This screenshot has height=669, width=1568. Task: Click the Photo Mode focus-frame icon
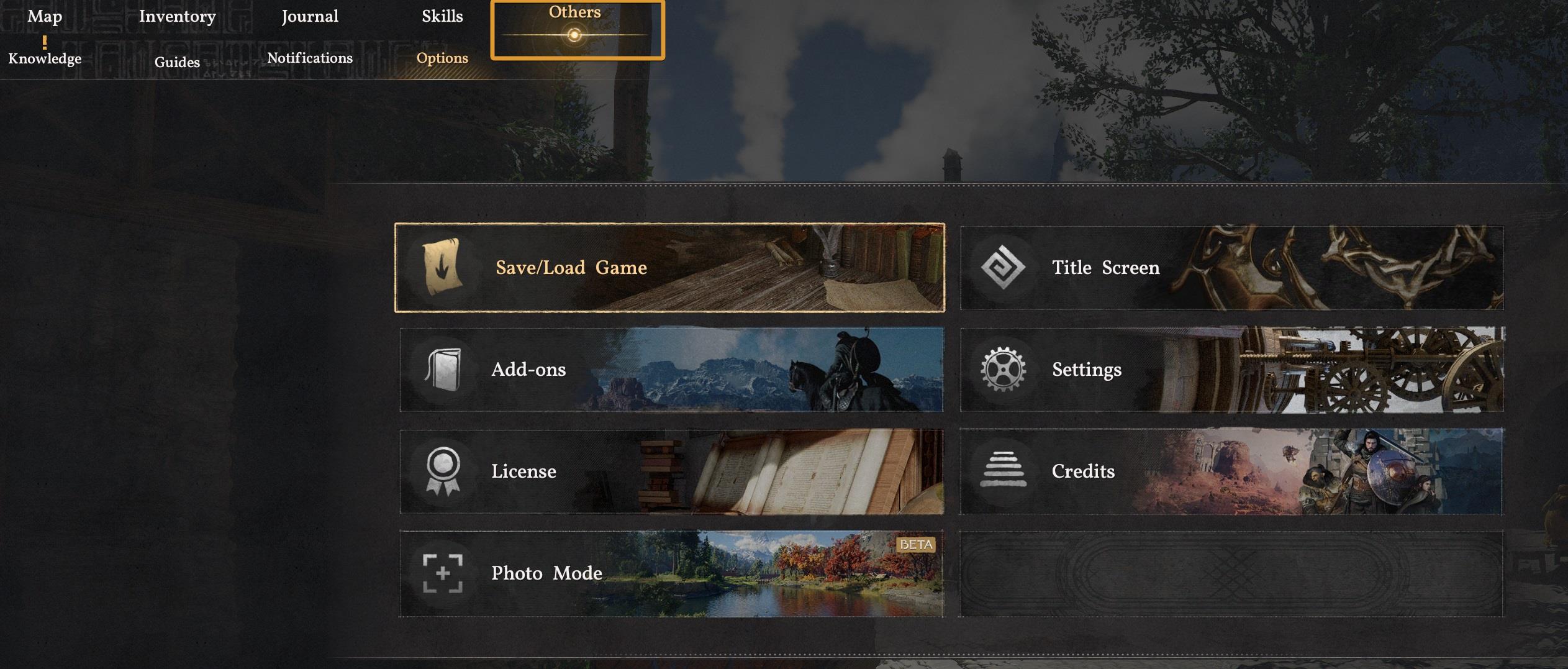[443, 573]
